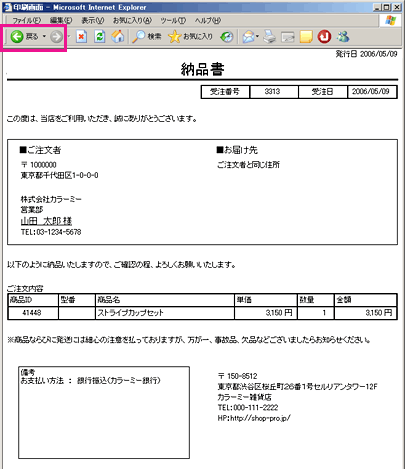This screenshot has width=405, height=469.
Task: Click the 受注日 header cell
Action: tap(322, 92)
